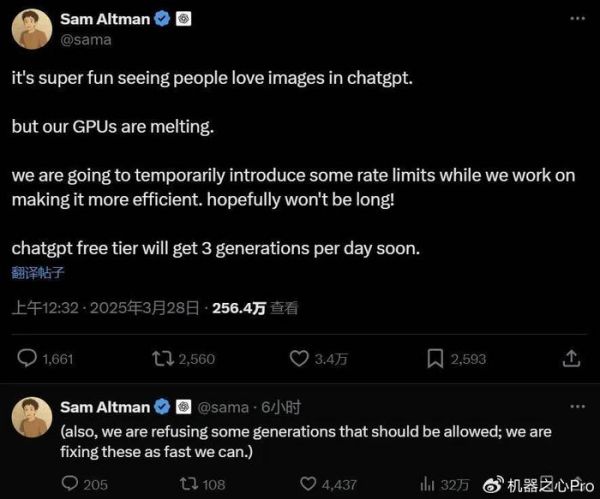Click the blue verified badge in the main tweet header
The image size is (600, 499).
tap(161, 19)
